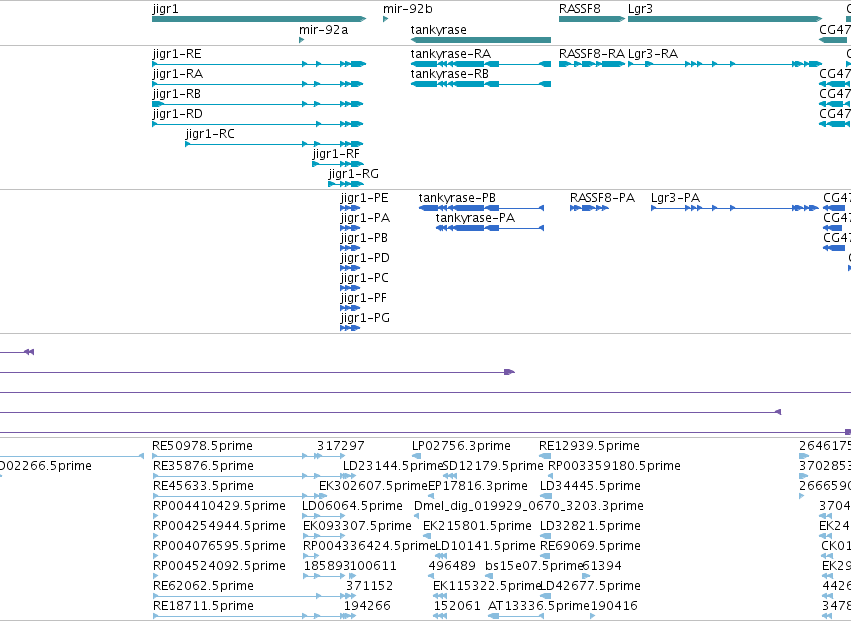This screenshot has height=621, width=851.
Task: Select protein jigr1-PD
Action: point(350,268)
